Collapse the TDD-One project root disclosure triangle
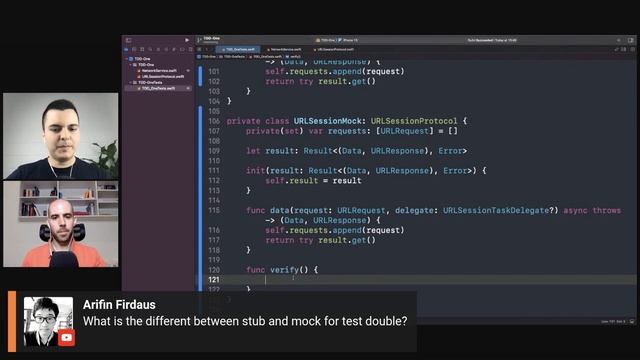 126,59
